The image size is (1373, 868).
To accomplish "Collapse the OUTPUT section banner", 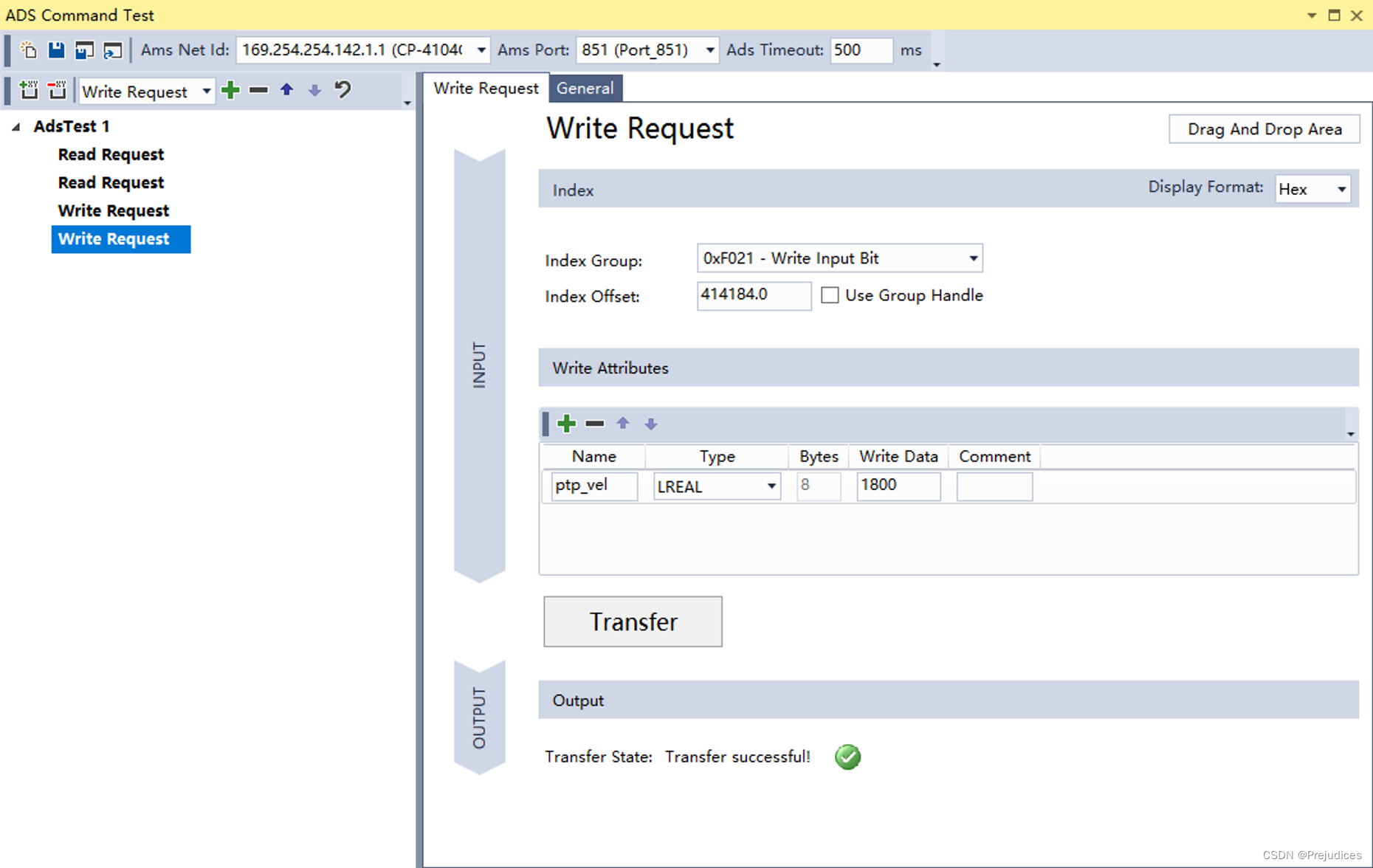I will click(x=480, y=717).
